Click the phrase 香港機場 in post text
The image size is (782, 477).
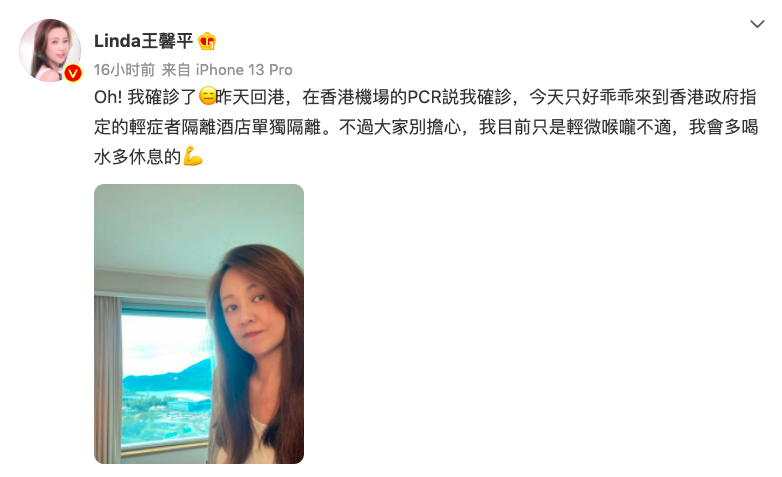(x=354, y=97)
